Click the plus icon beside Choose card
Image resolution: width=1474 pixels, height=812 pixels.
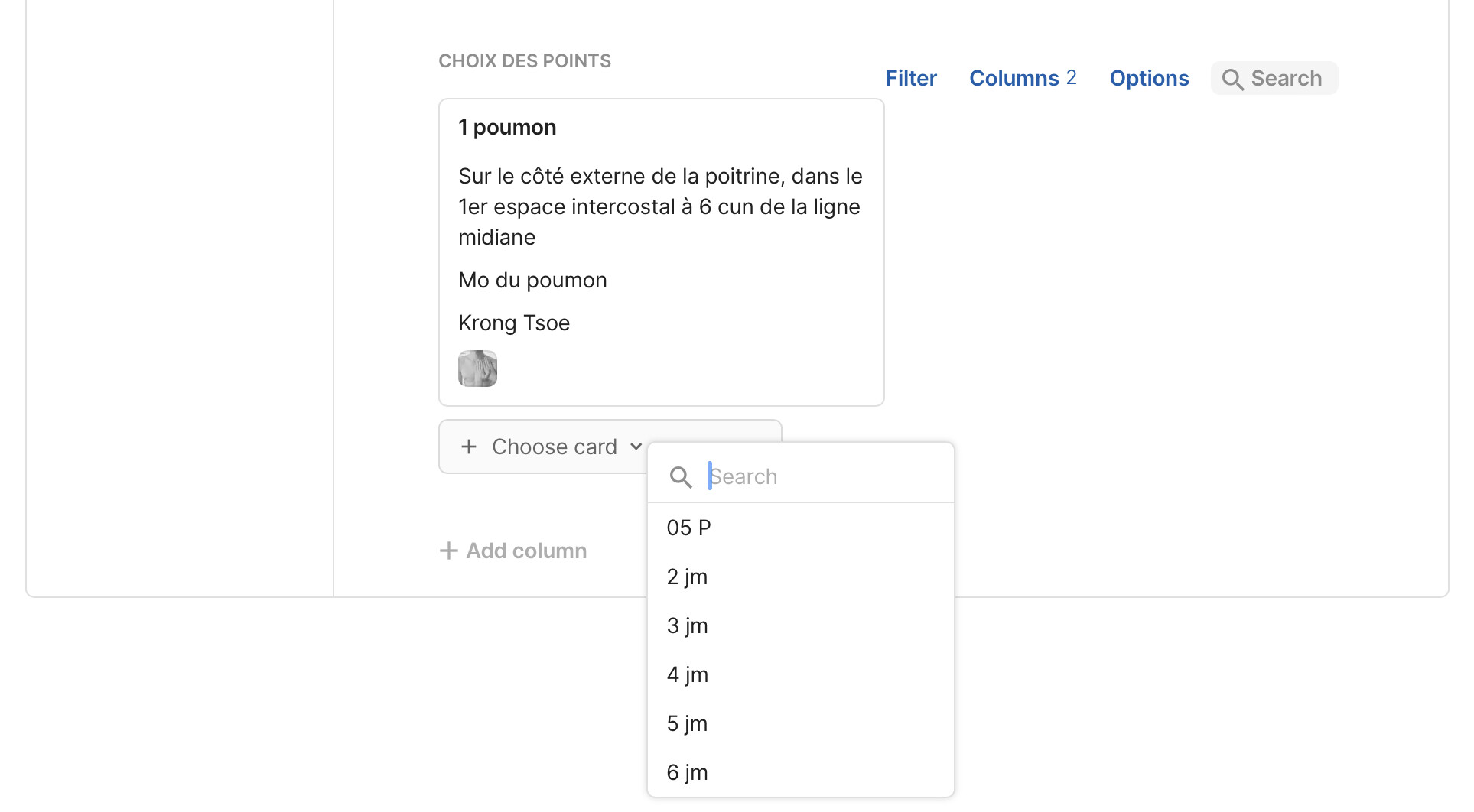coord(469,447)
